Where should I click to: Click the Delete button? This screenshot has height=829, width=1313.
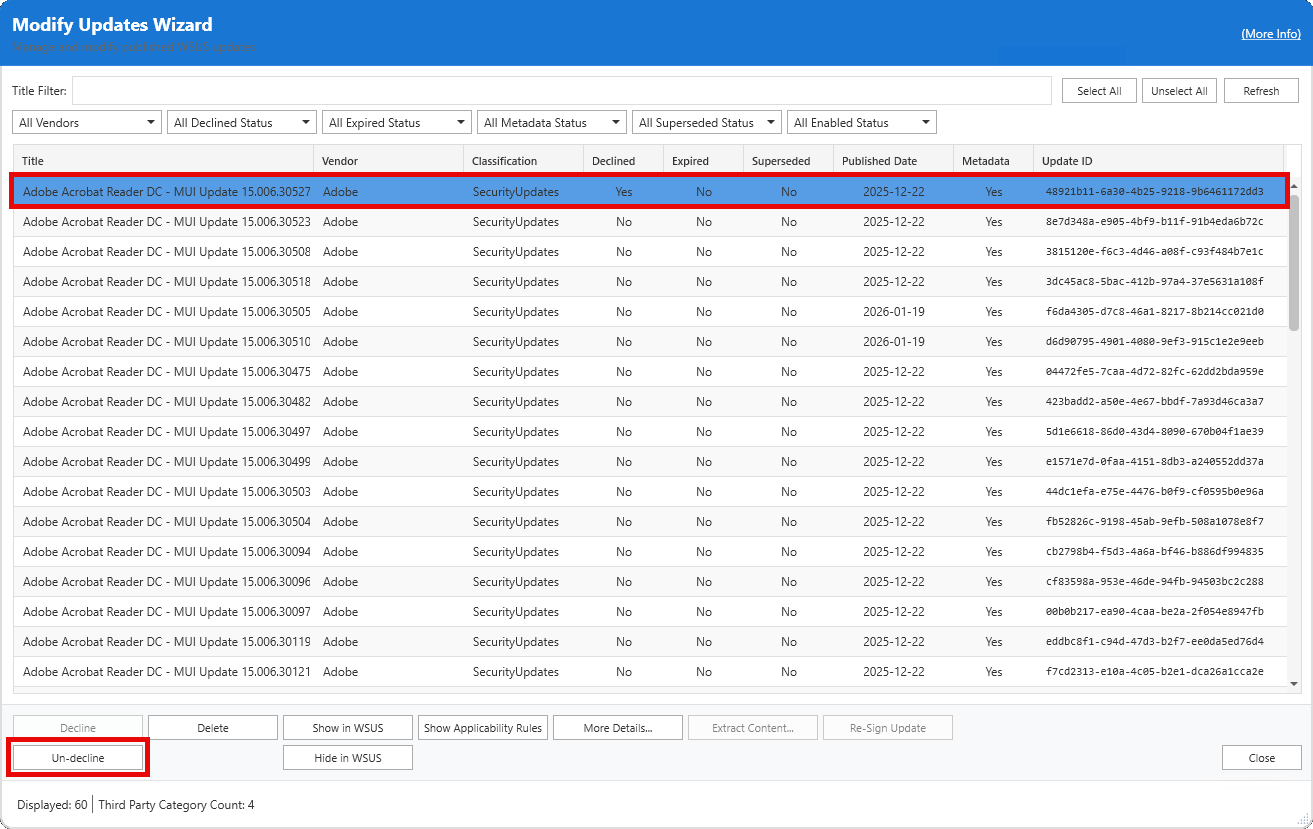[x=213, y=728]
